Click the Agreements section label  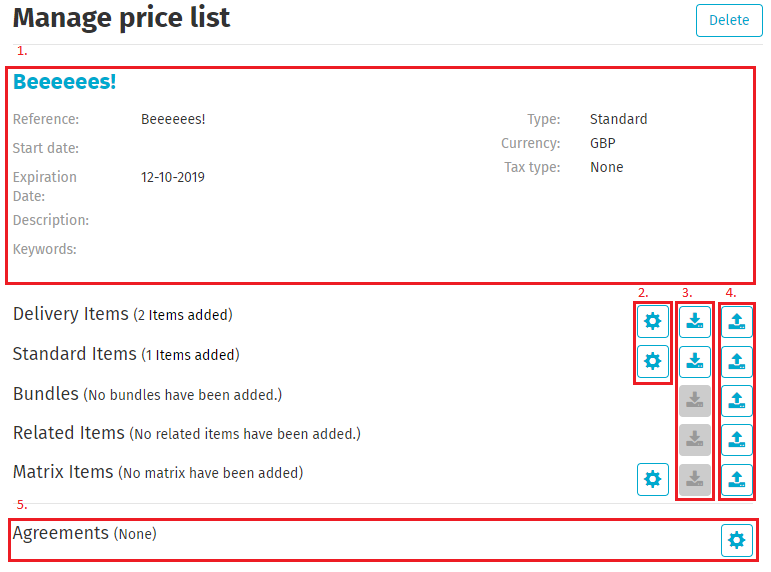60,533
